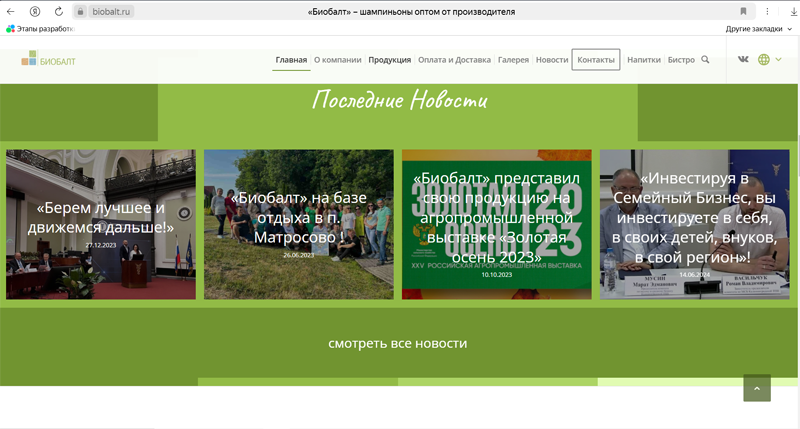Open the Быстро menu item
800x429 pixels.
pyautogui.click(x=681, y=60)
